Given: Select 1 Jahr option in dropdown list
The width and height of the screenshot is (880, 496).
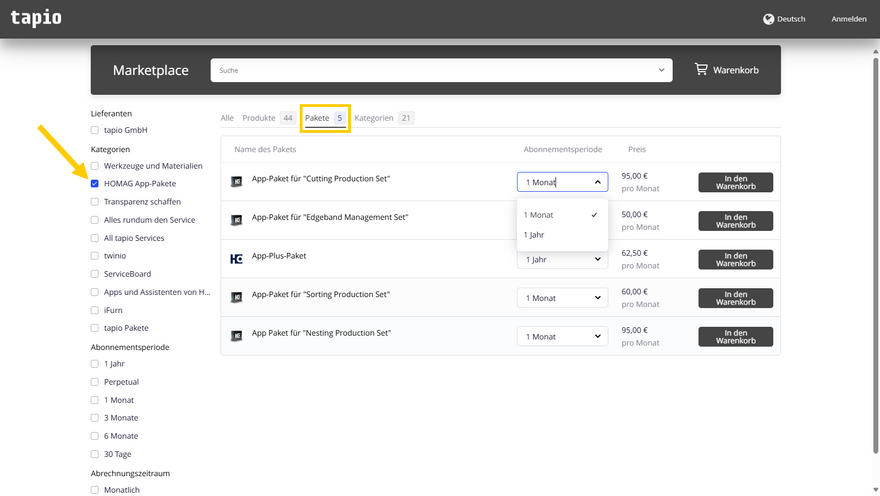Looking at the screenshot, I should pyautogui.click(x=562, y=235).
